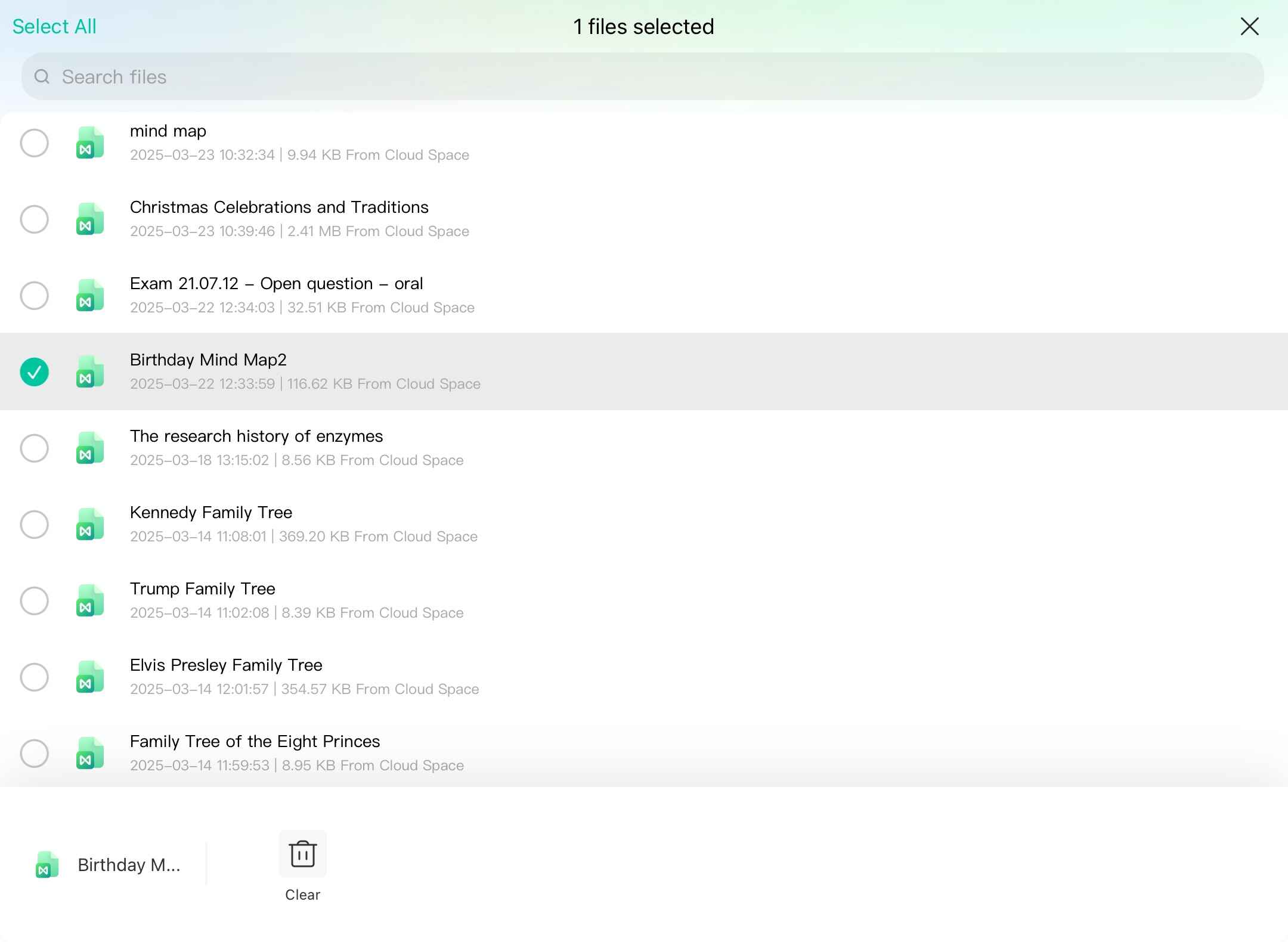Tick Family Tree of the Eight Princes
The image size is (1288, 942).
34,754
